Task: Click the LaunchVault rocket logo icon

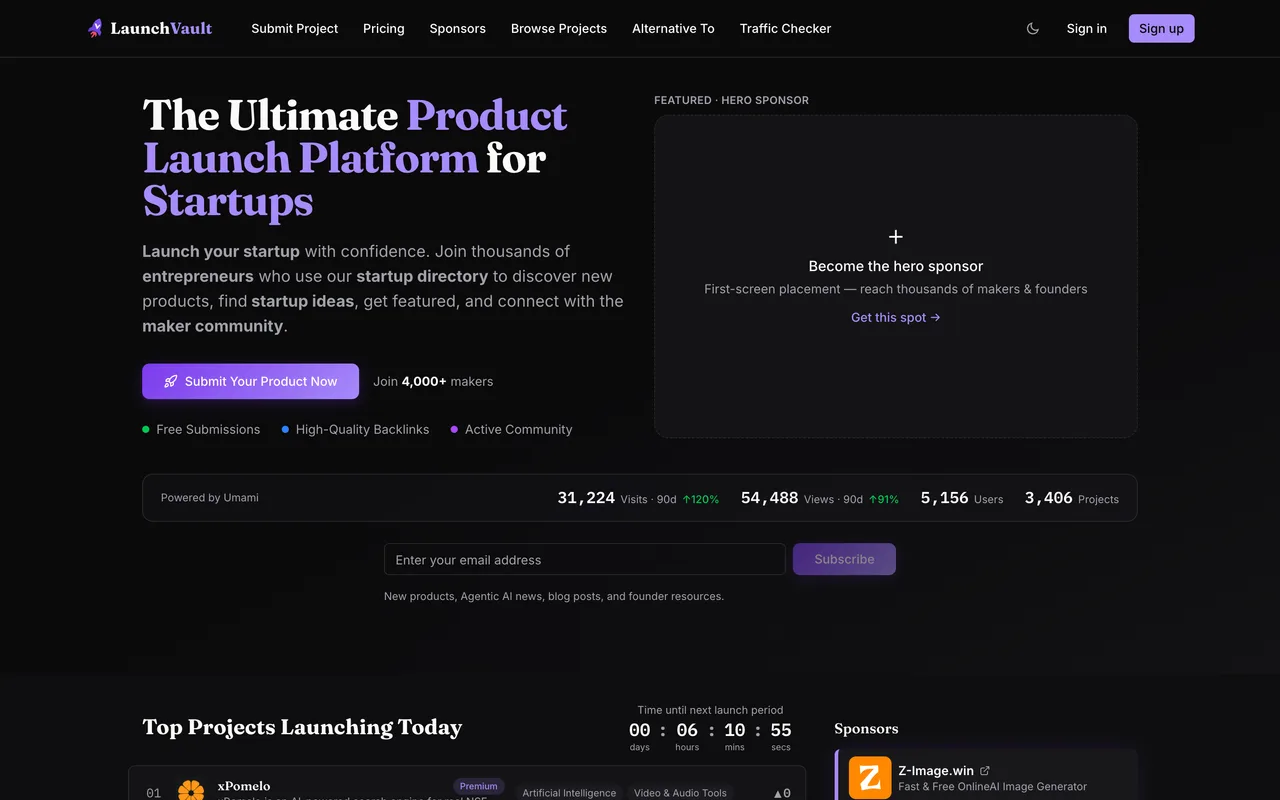Action: tap(95, 28)
